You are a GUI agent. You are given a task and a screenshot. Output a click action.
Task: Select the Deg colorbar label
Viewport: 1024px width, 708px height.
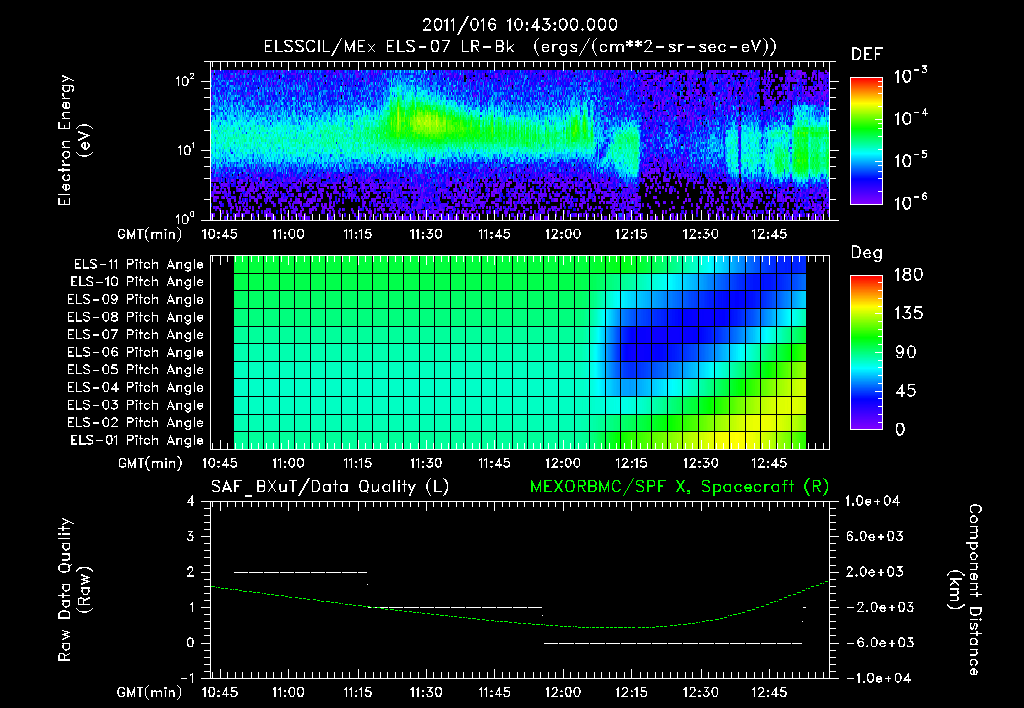click(867, 253)
